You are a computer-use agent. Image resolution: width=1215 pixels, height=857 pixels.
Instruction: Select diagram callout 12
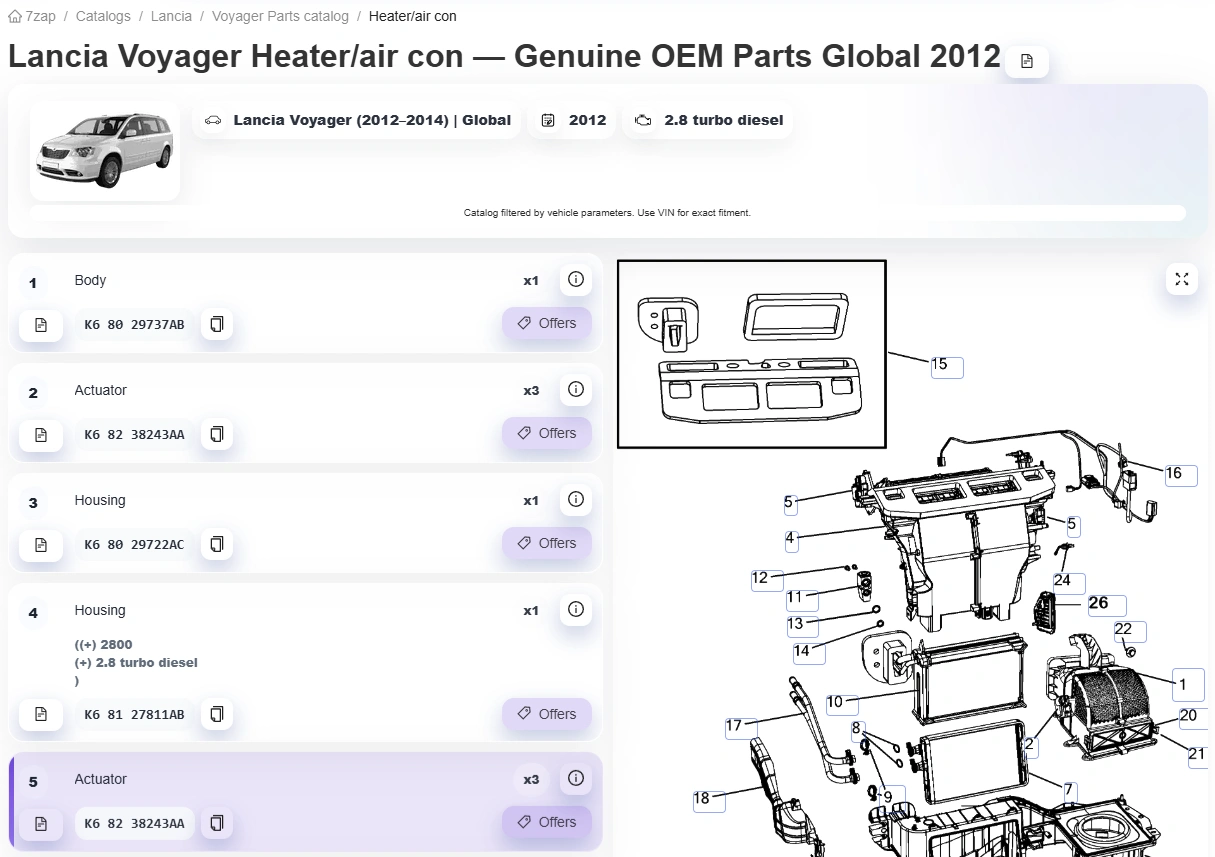pos(767,580)
